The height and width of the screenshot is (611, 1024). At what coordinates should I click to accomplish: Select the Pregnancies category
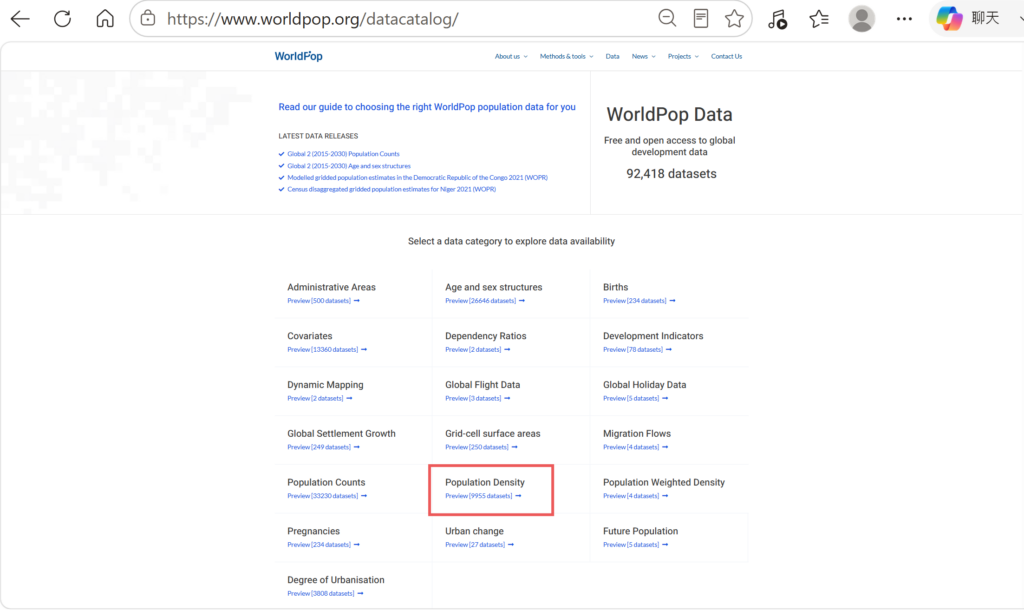click(313, 531)
